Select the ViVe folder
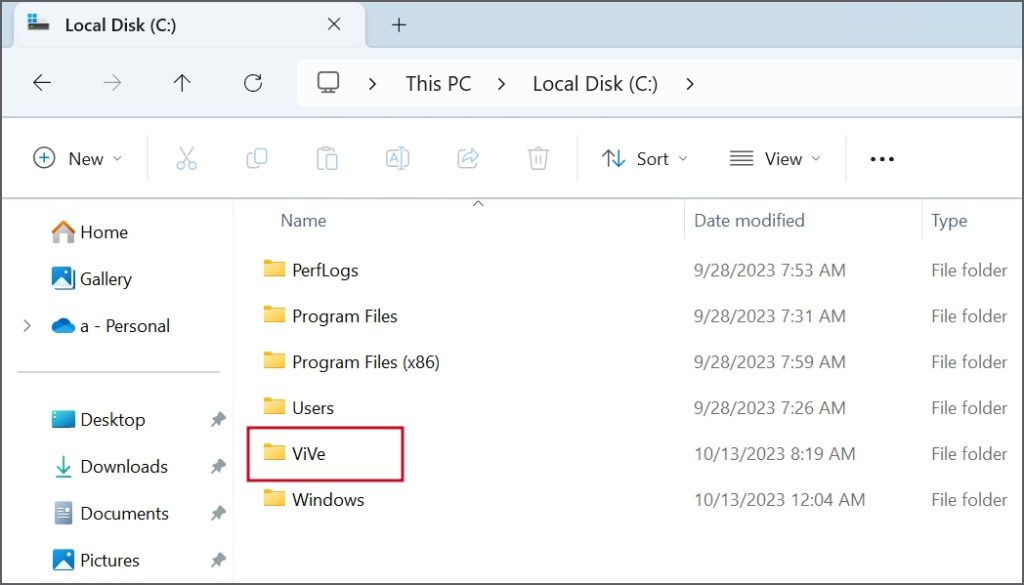Viewport: 1024px width, 585px height. [308, 453]
